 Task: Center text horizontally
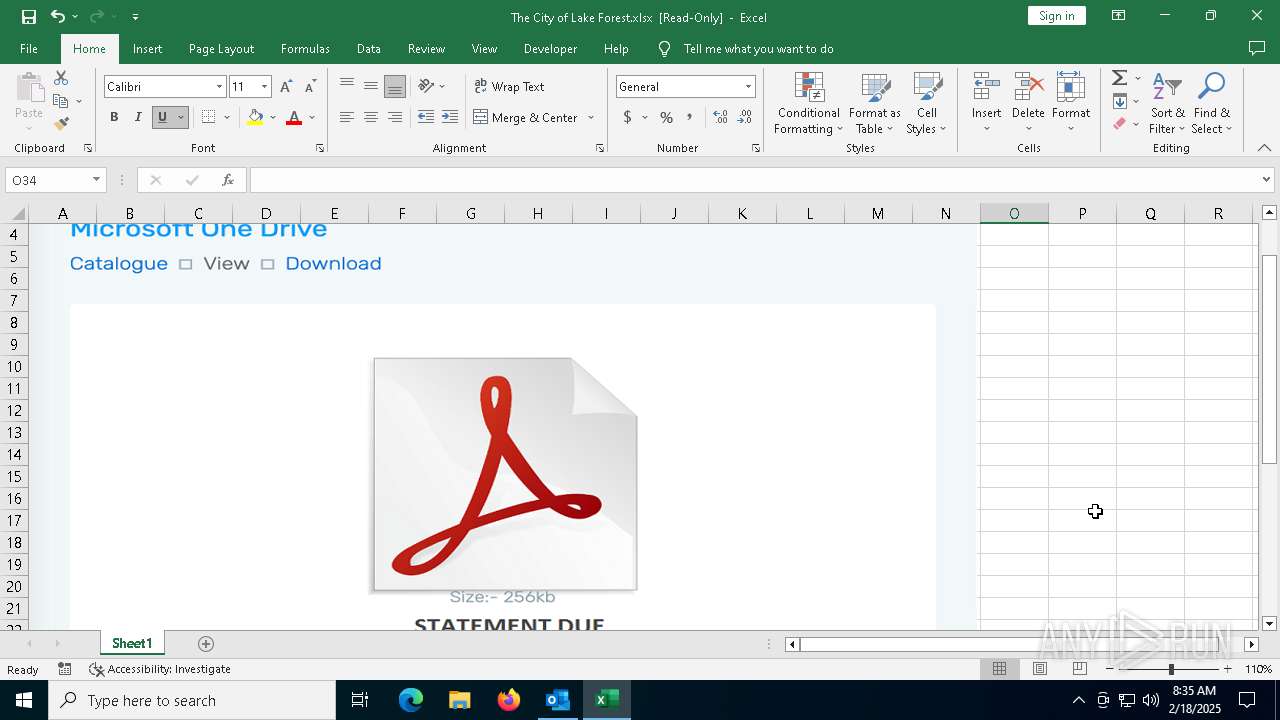tap(371, 117)
